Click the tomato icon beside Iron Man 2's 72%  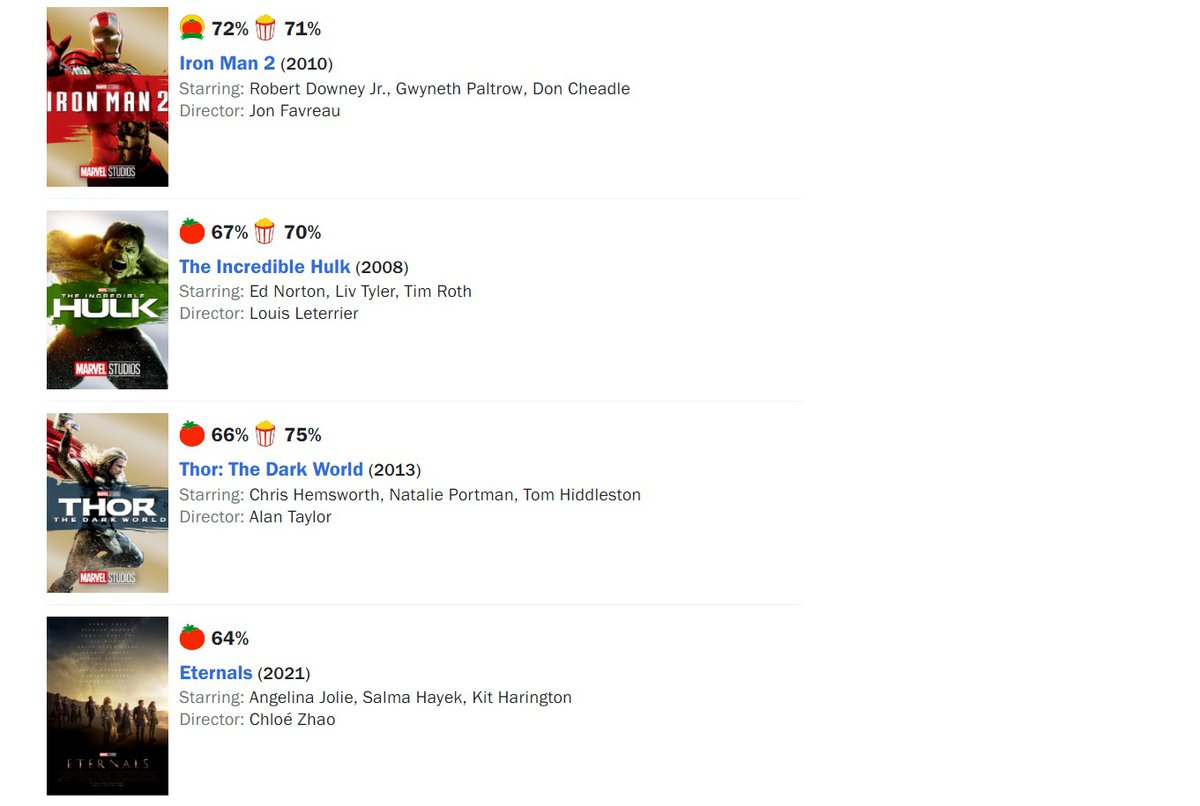coord(192,28)
